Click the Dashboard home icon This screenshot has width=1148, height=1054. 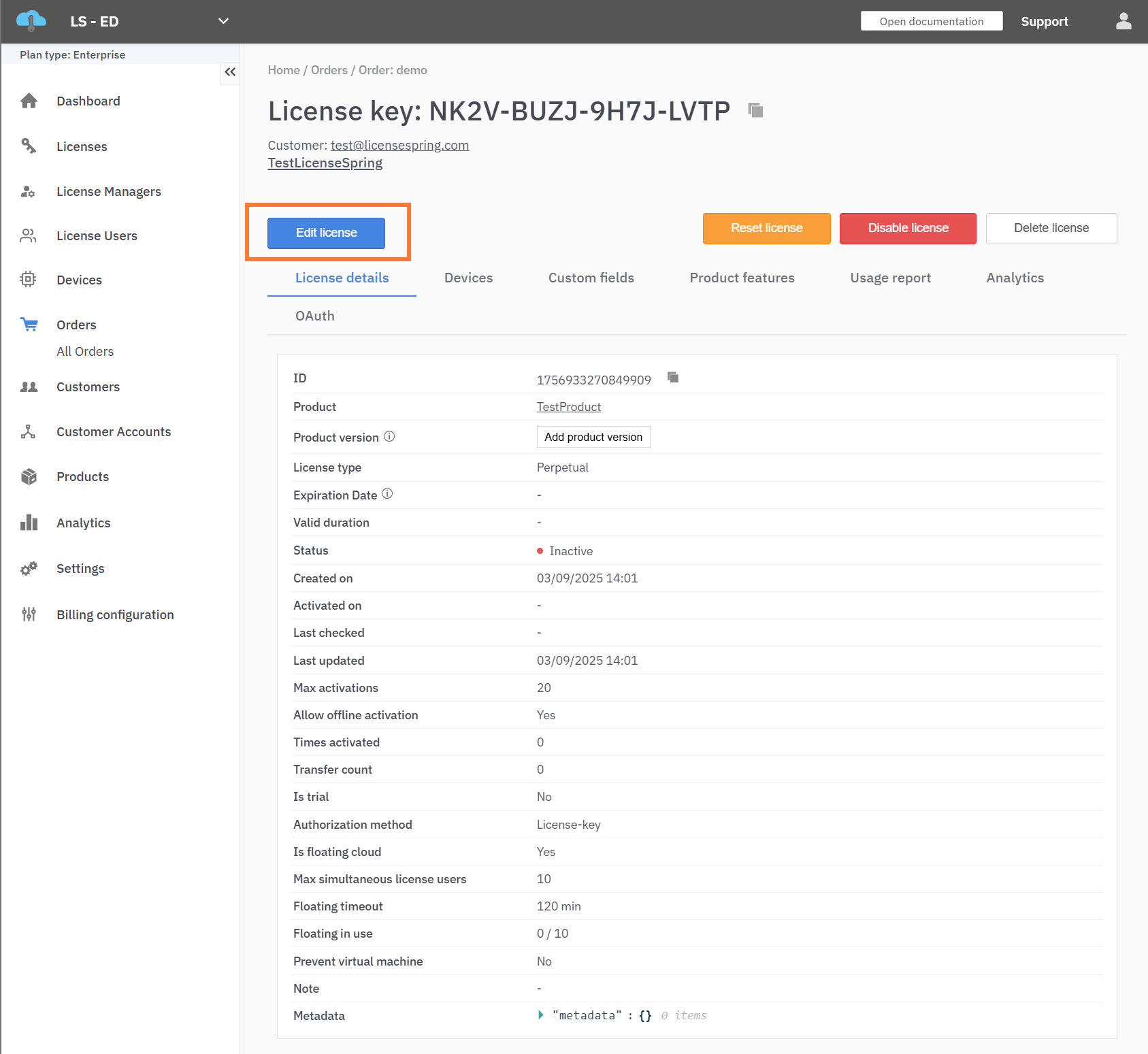click(29, 101)
